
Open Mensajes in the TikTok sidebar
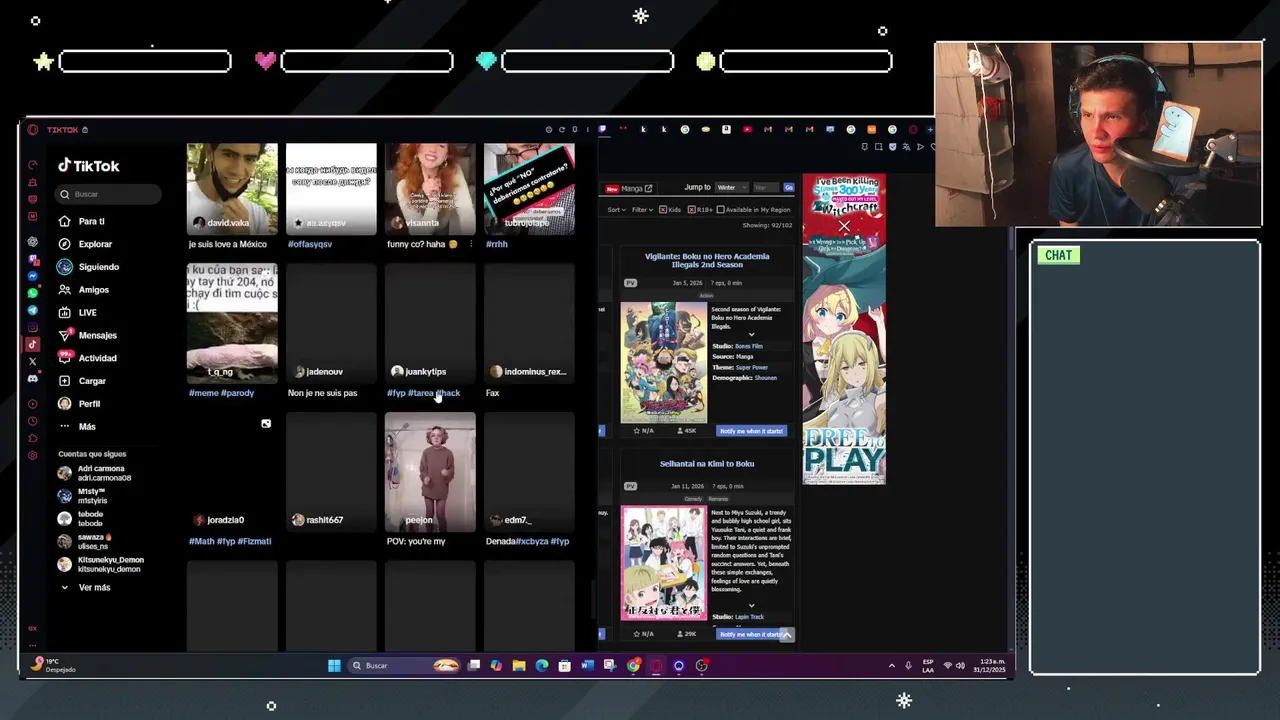coord(87,335)
